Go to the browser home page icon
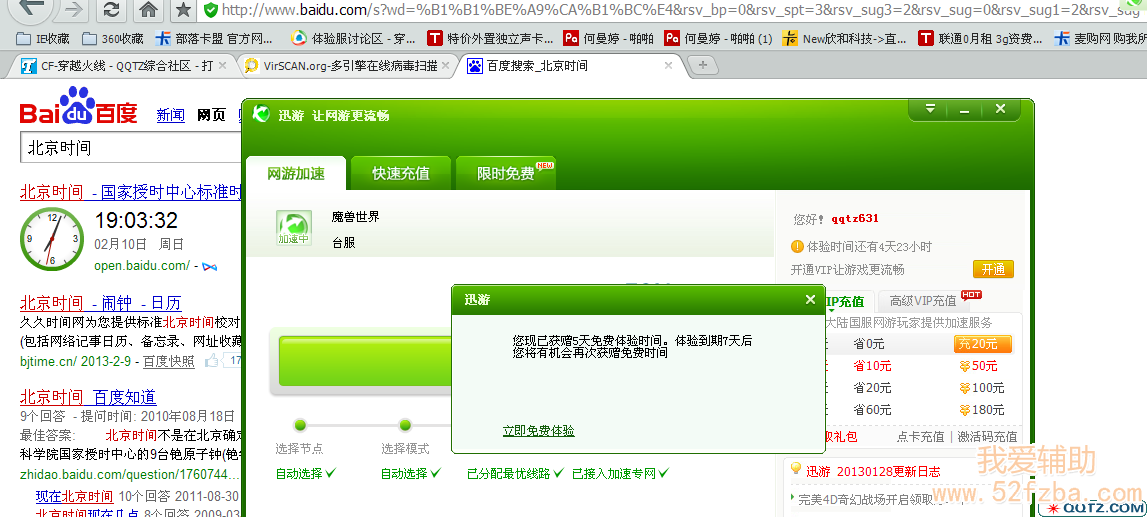 (149, 10)
